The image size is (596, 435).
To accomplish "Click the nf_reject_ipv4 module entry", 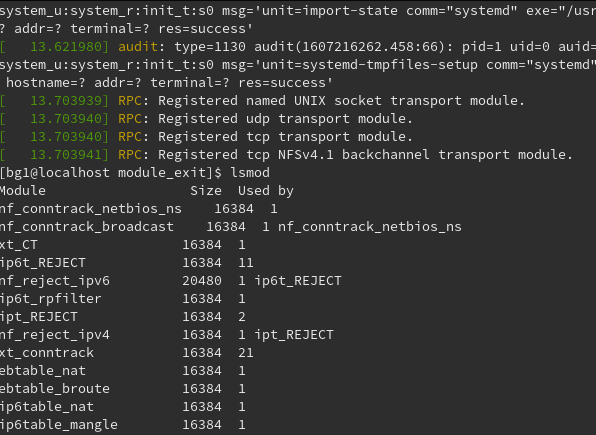I will (x=55, y=335).
